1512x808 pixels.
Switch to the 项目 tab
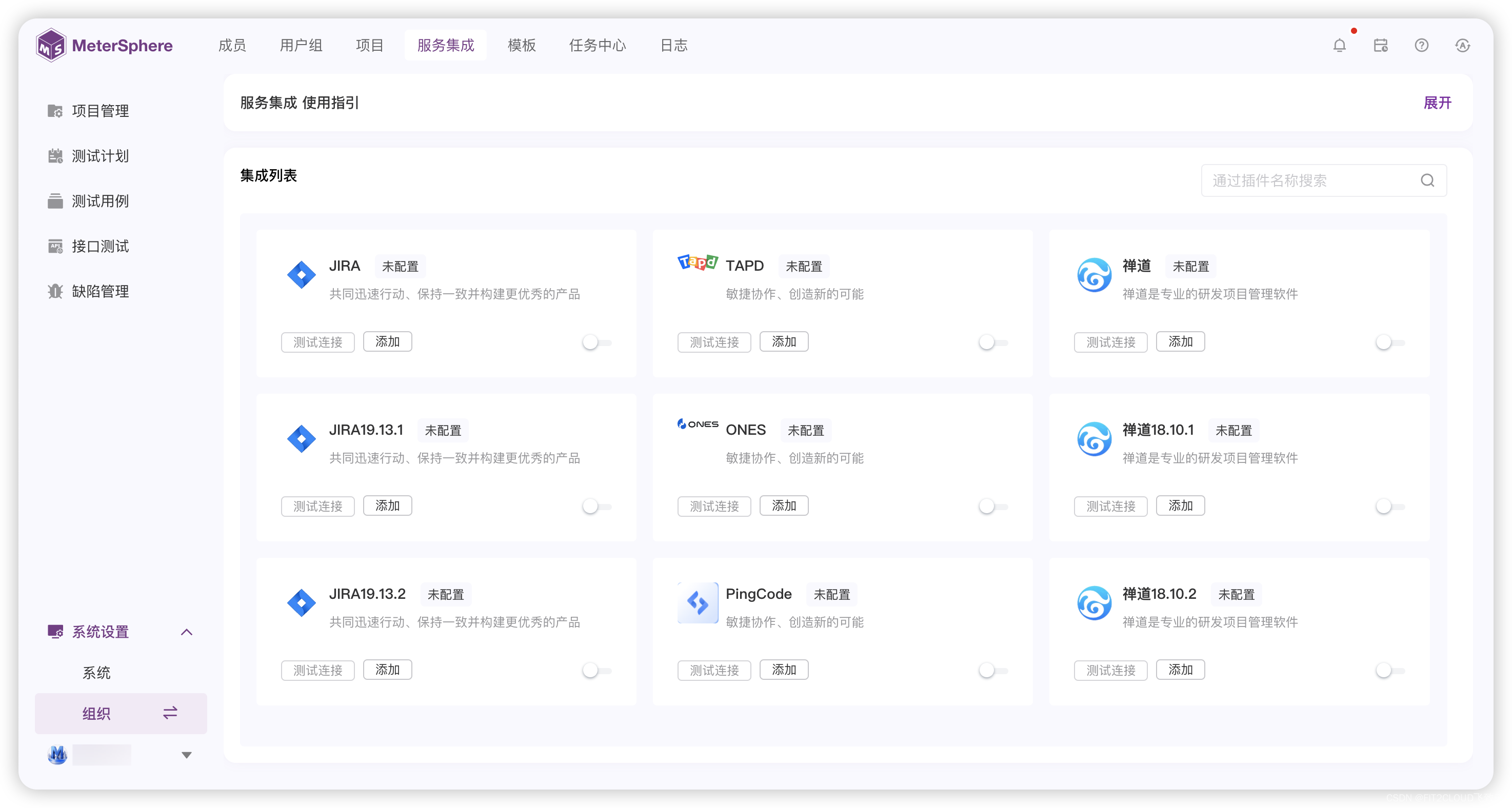[x=370, y=45]
